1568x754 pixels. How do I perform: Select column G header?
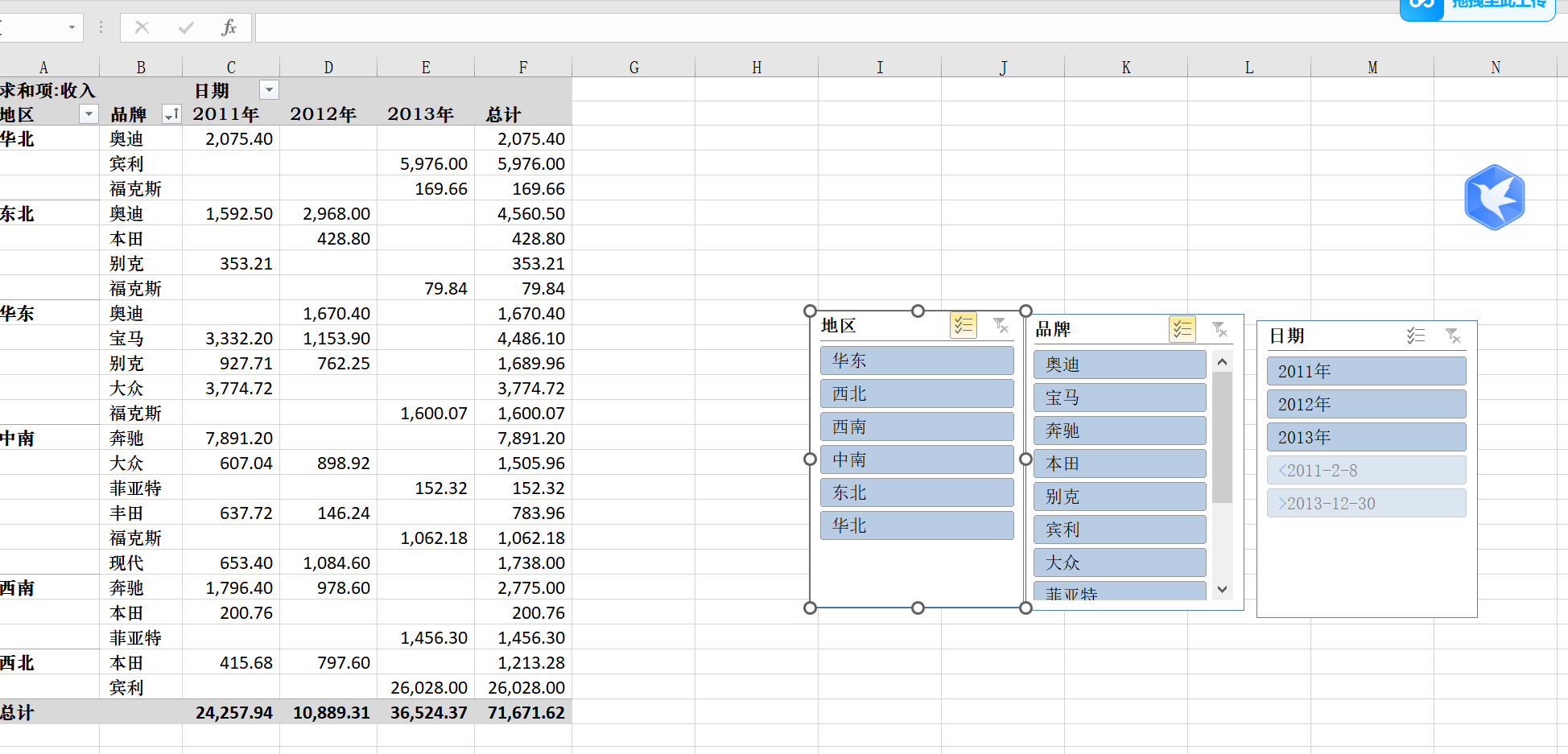coord(633,67)
